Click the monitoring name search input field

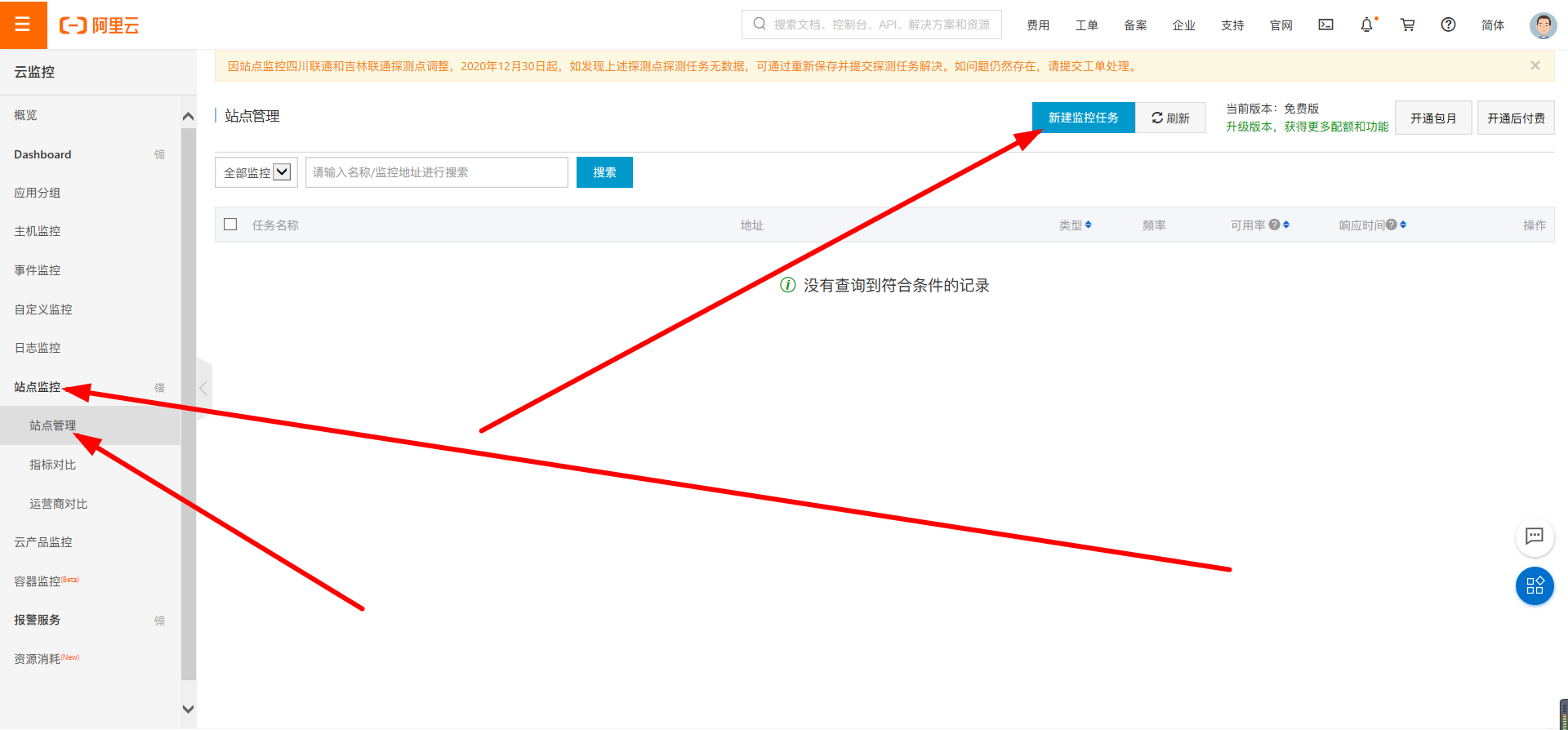point(436,172)
